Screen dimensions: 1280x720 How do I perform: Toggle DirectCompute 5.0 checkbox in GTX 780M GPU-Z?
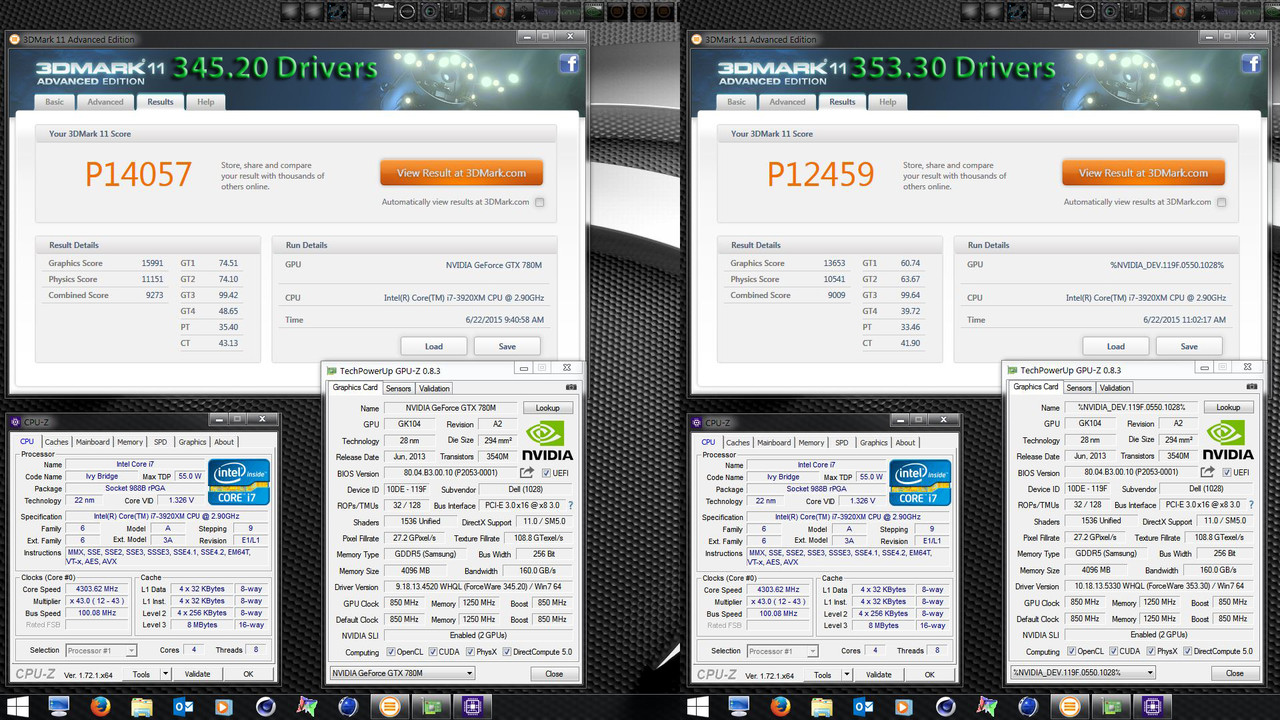point(507,652)
